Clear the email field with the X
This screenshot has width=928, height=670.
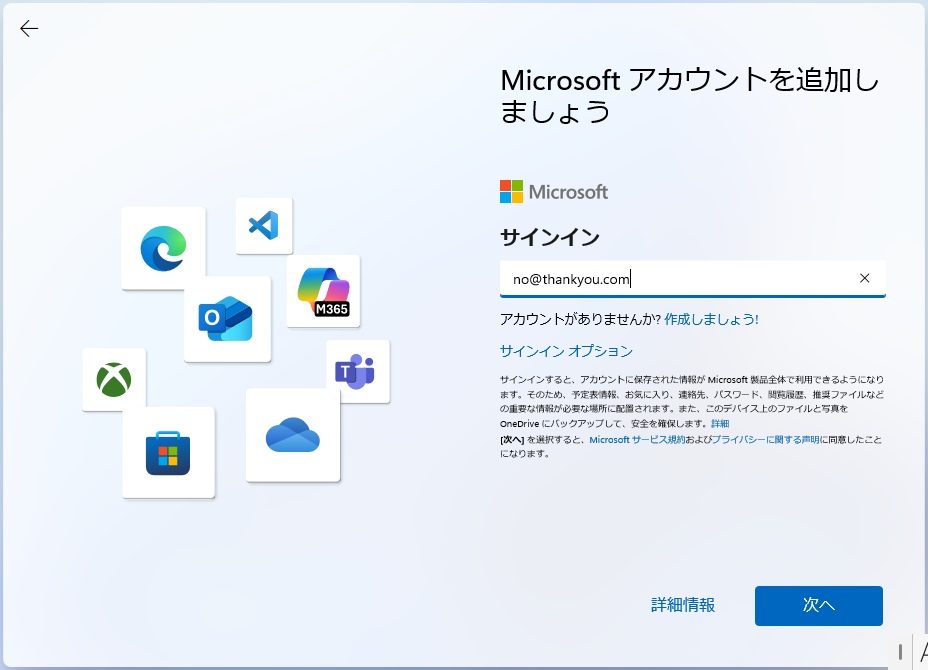[x=865, y=278]
